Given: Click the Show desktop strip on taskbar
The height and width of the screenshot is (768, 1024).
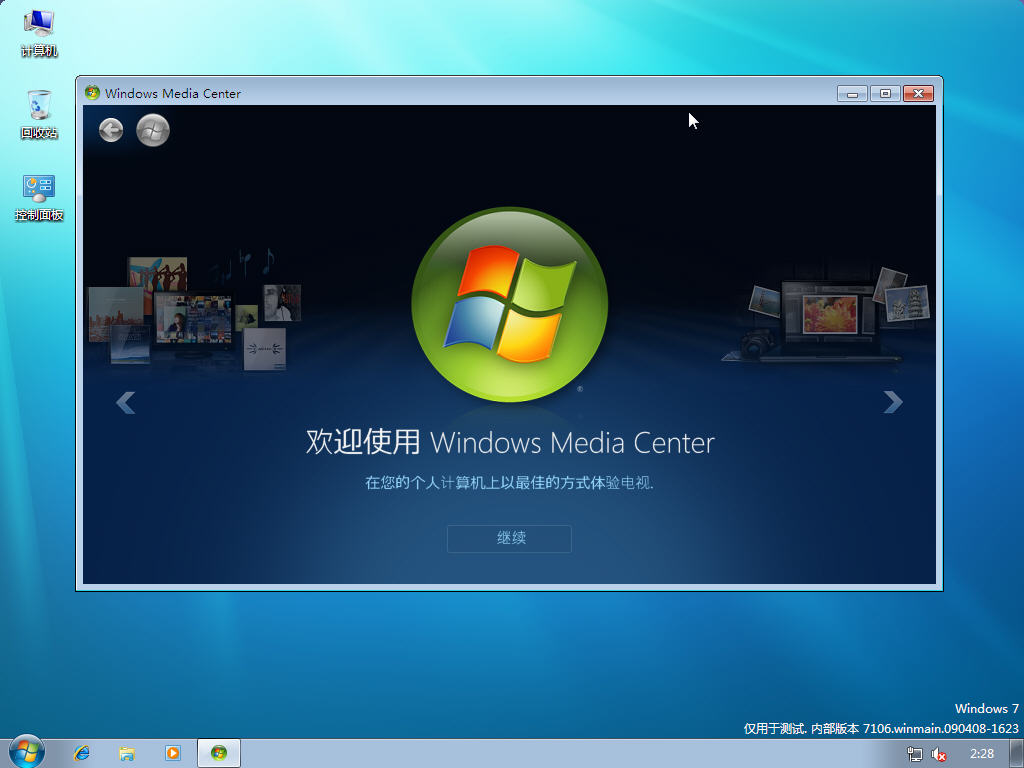Looking at the screenshot, I should (x=1017, y=754).
